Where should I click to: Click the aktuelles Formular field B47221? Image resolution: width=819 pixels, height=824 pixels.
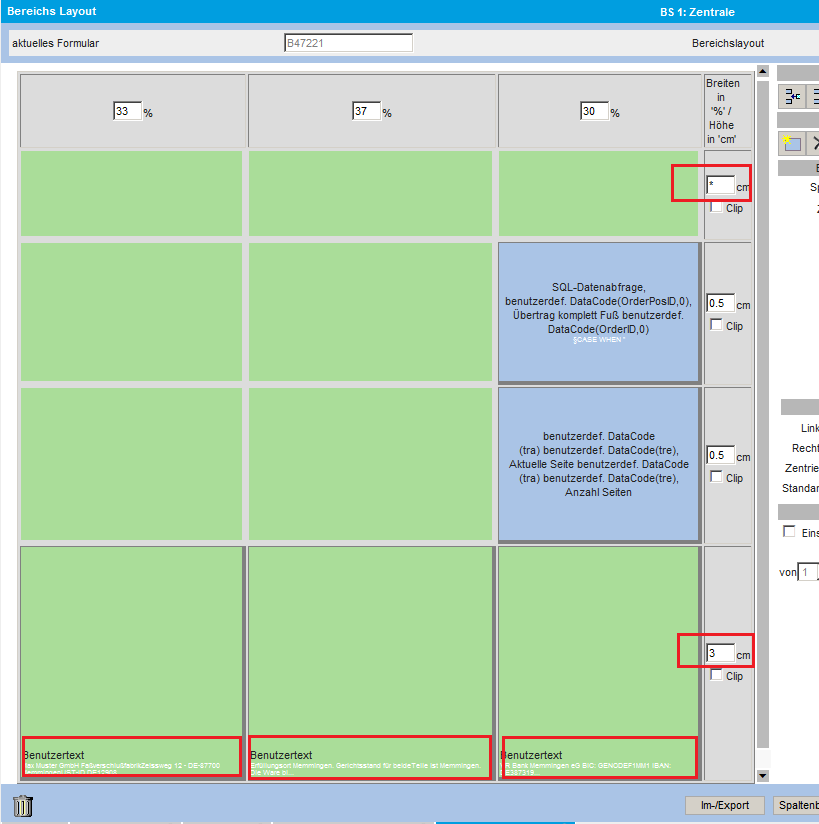pyautogui.click(x=348, y=43)
